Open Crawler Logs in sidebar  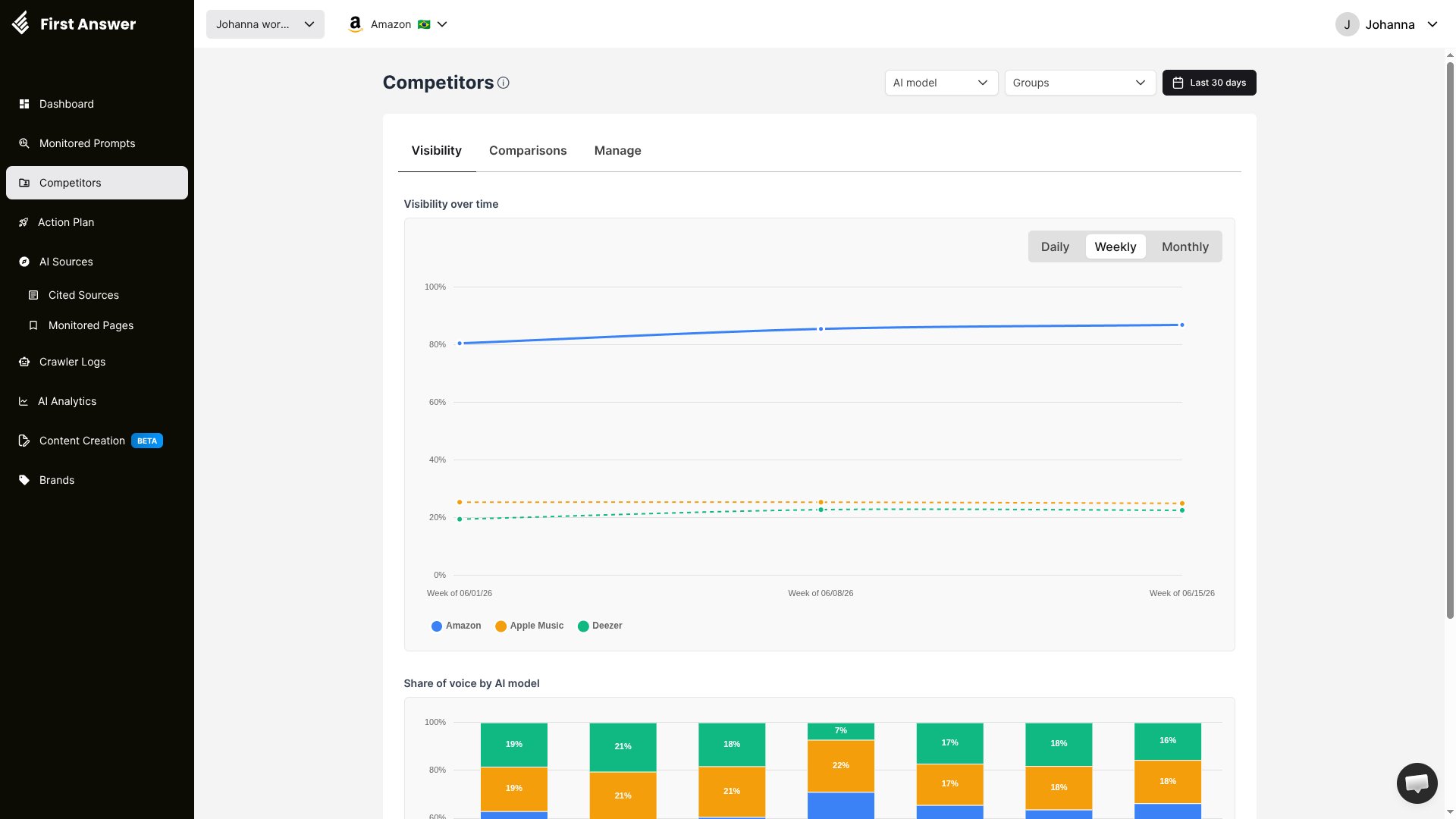(x=97, y=362)
